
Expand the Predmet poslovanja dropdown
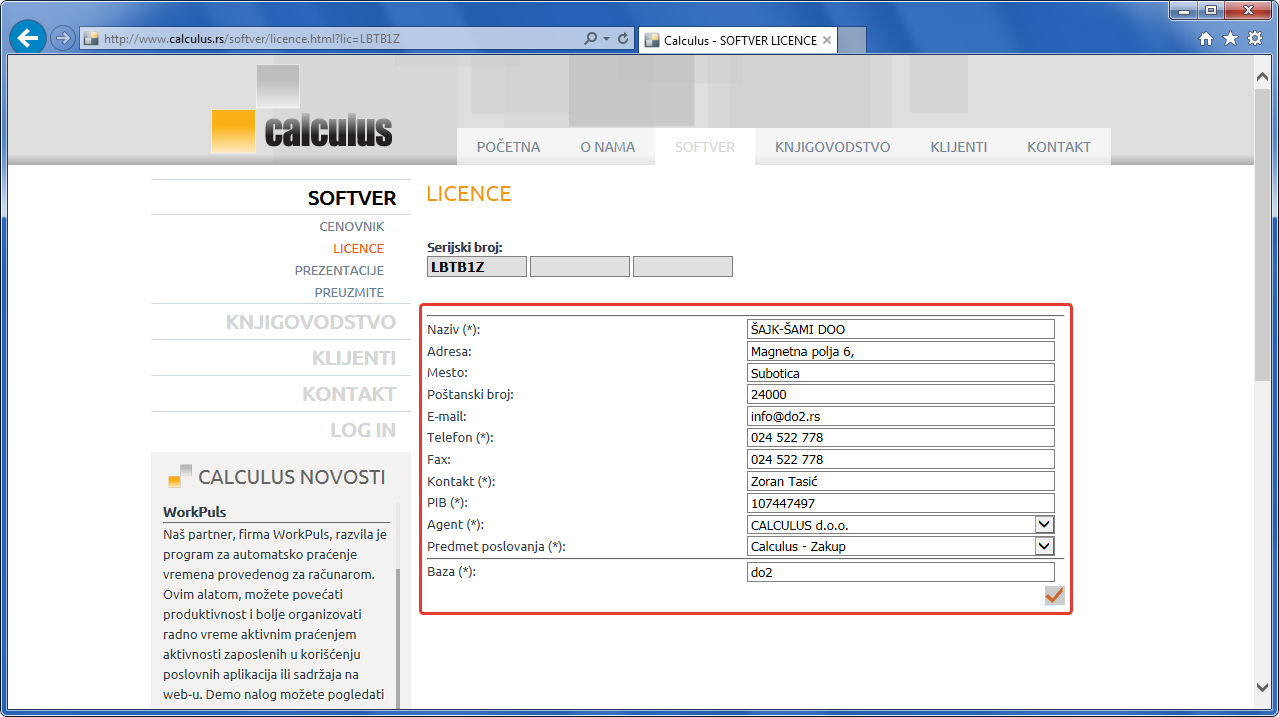[x=1044, y=547]
